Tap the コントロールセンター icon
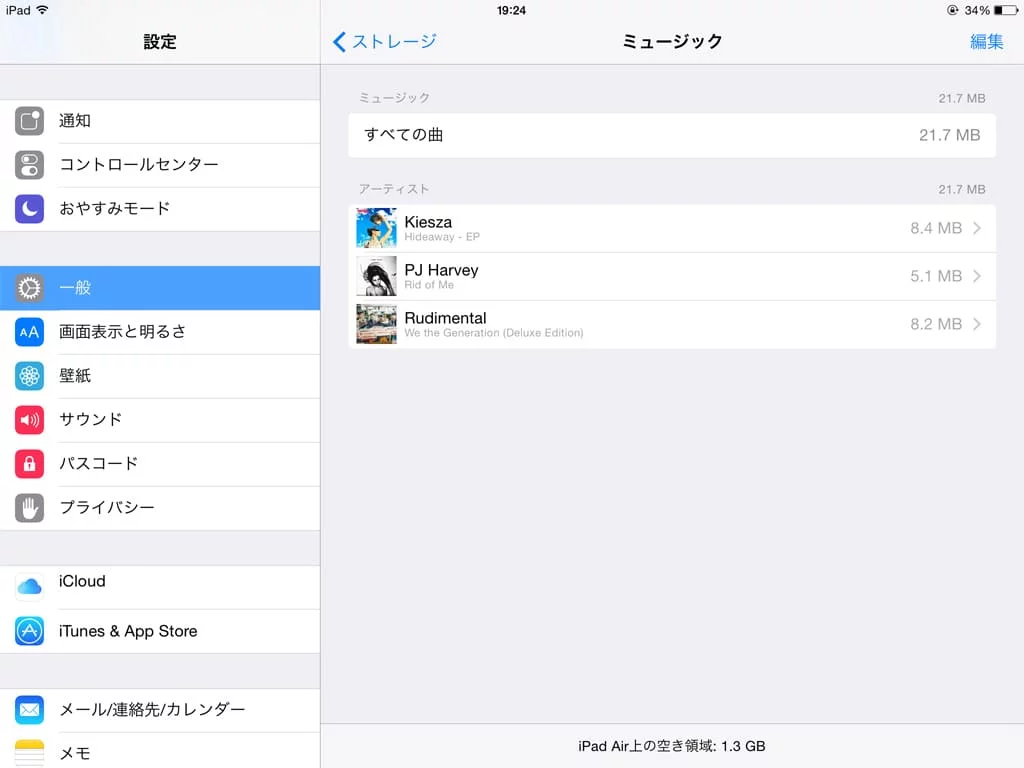Image resolution: width=1024 pixels, height=768 pixels. point(29,165)
